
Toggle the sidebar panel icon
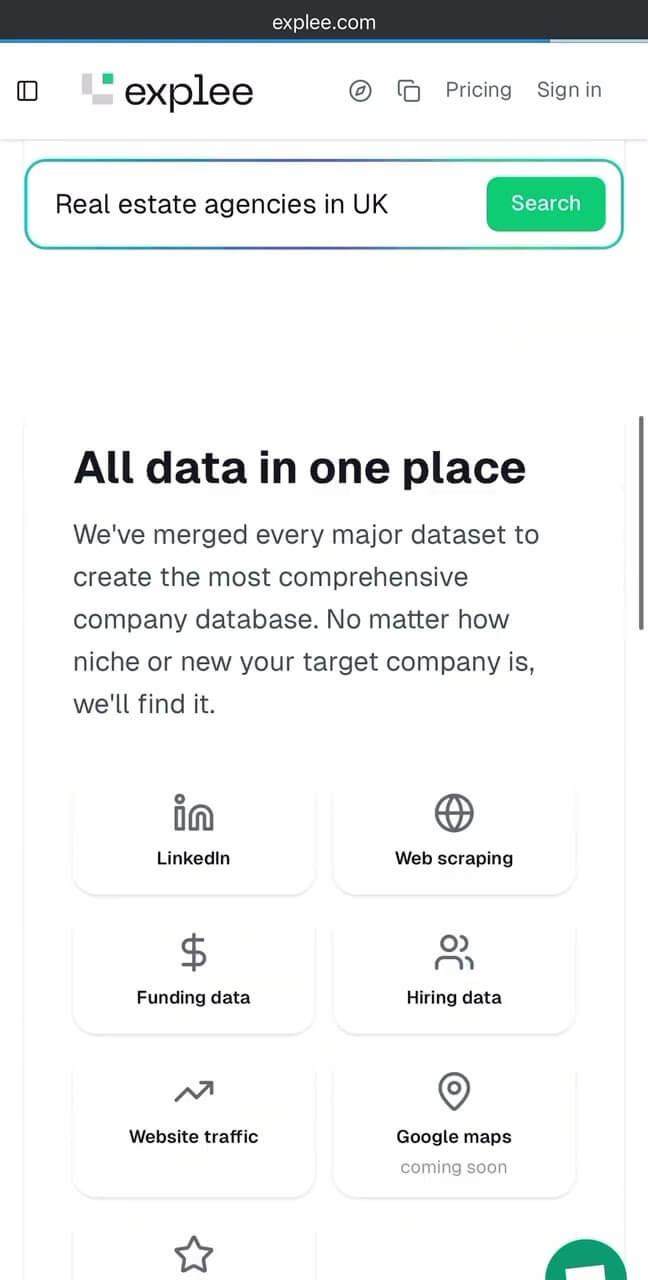[x=28, y=91]
